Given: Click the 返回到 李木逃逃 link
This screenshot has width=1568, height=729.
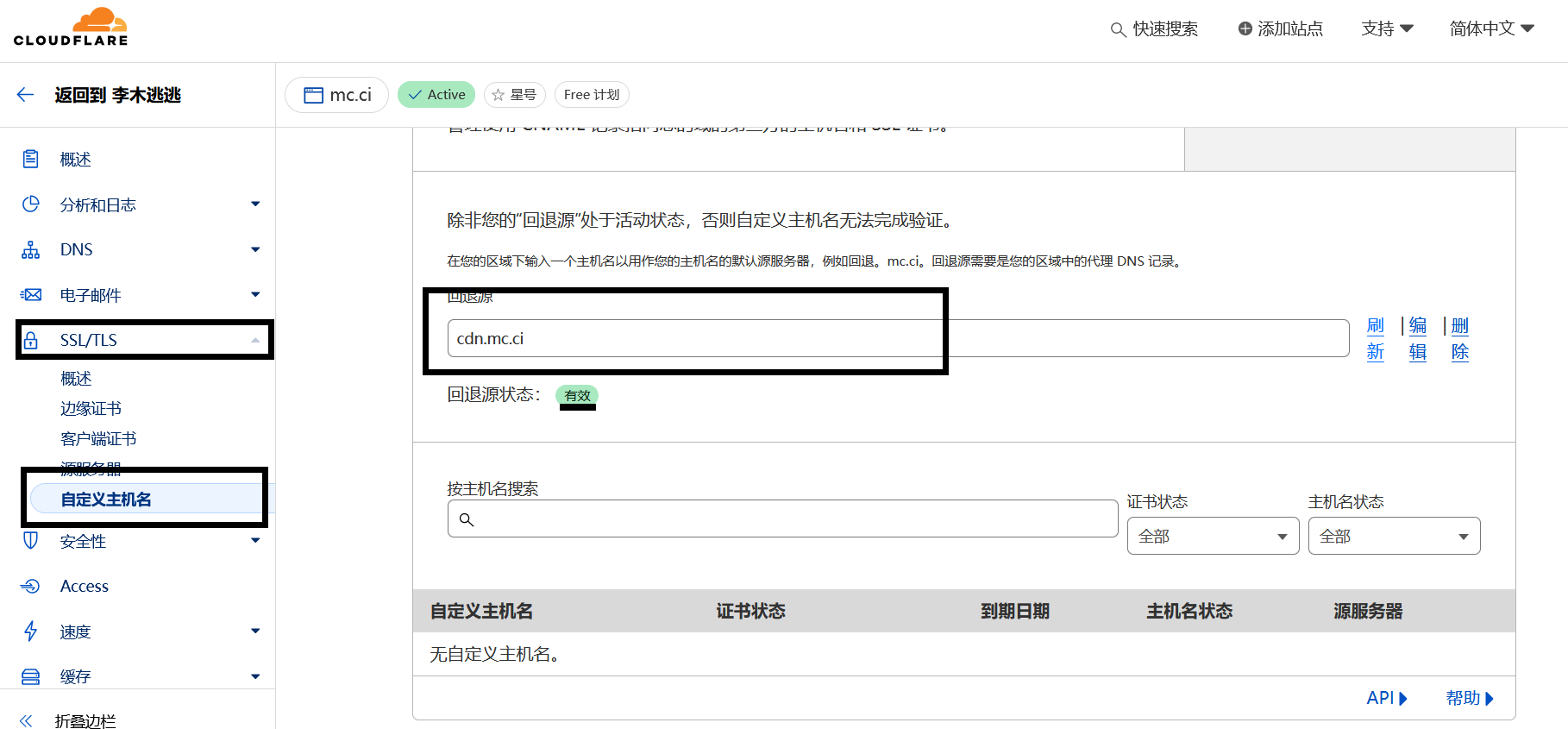Looking at the screenshot, I should coord(118,95).
